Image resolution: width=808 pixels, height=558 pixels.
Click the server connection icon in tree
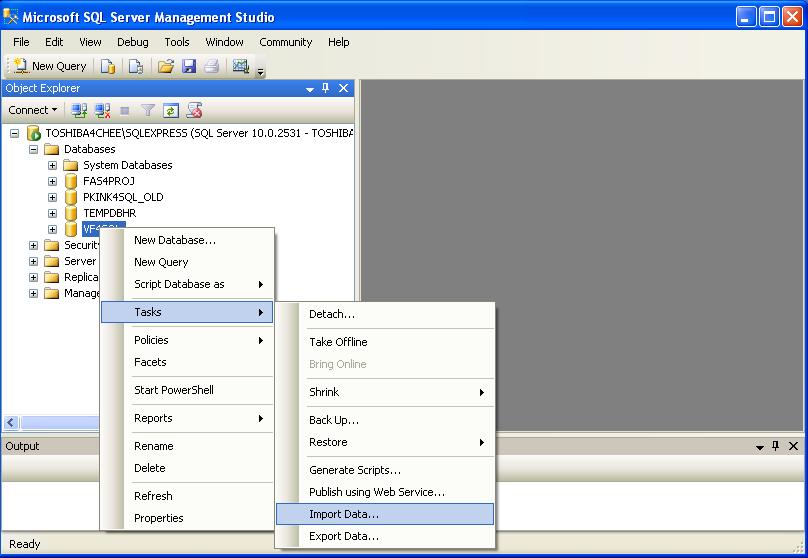(x=33, y=133)
